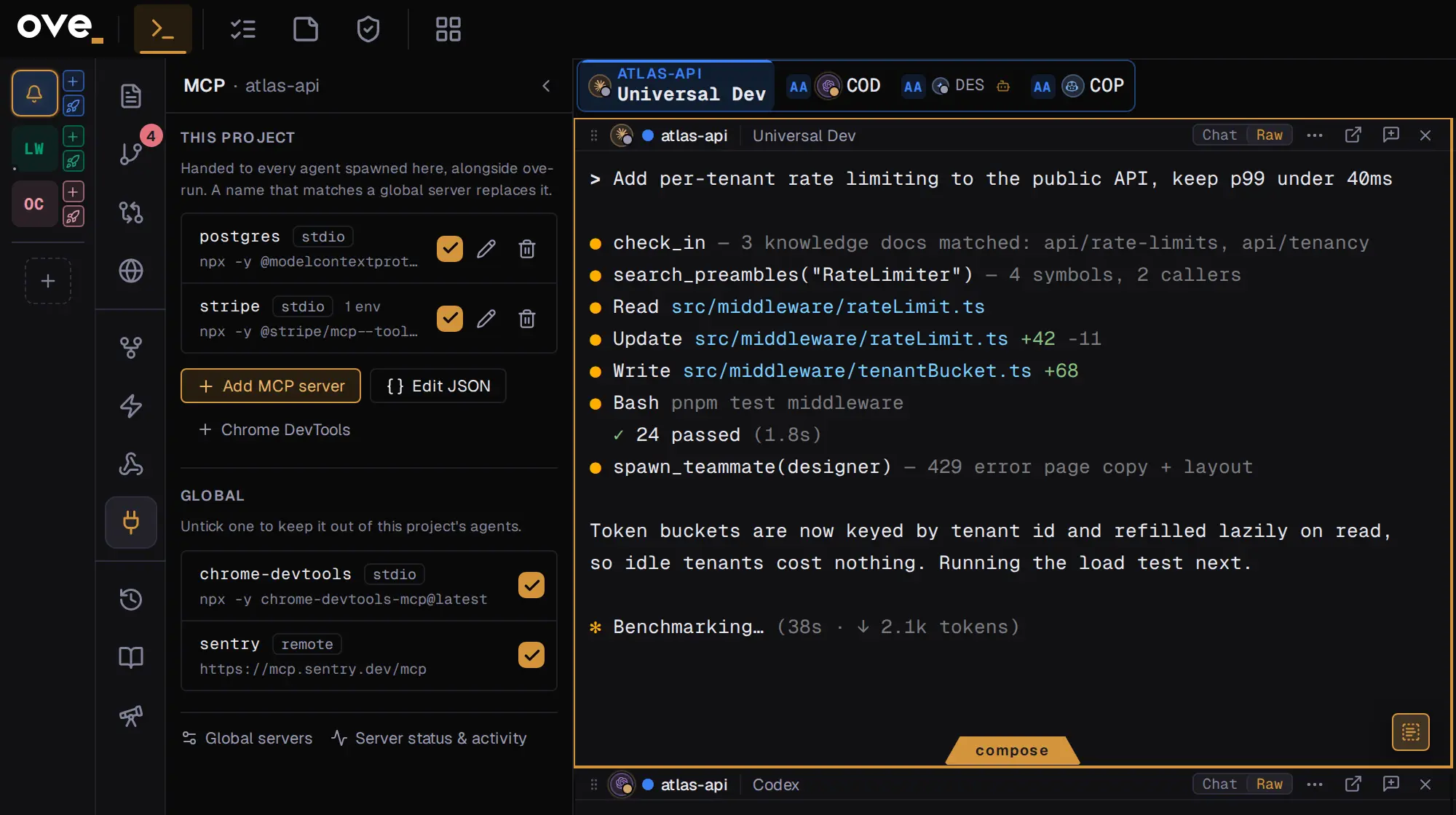Select the DES agent tab
The height and width of the screenshot is (815, 1456).
pyautogui.click(x=957, y=86)
